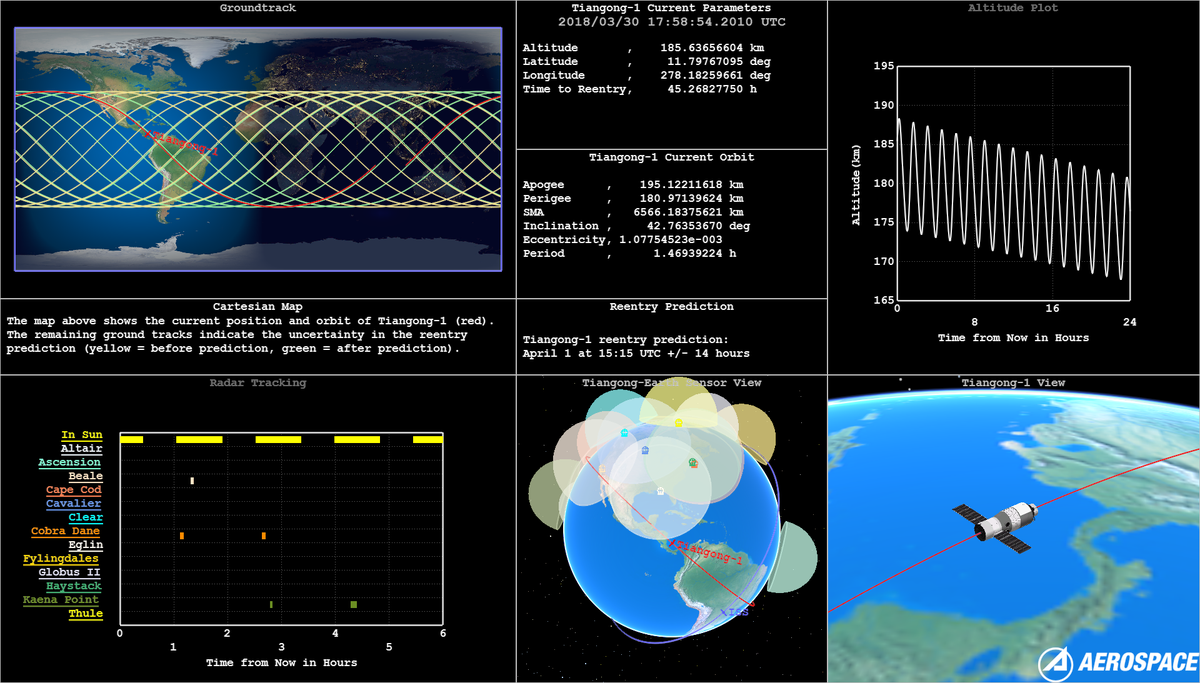The height and width of the screenshot is (683, 1200).
Task: Select the Kaena Point radar label
Action: [x=62, y=600]
